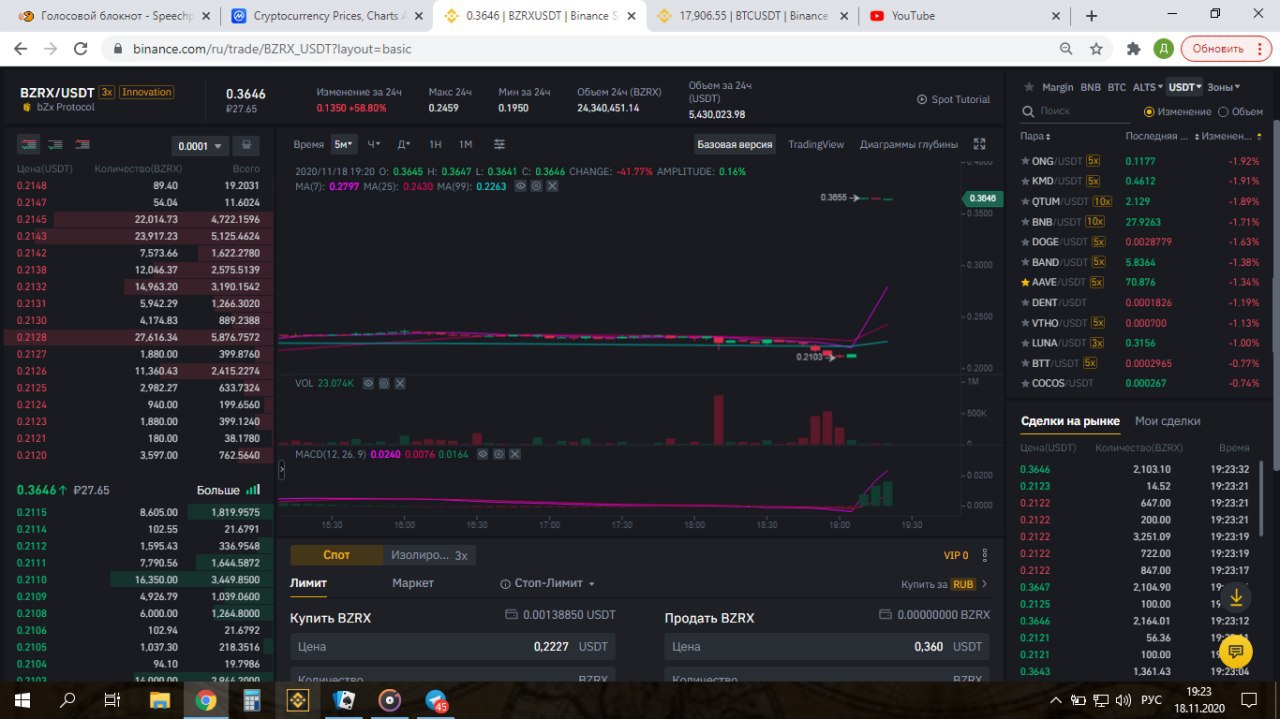The width and height of the screenshot is (1280, 719).
Task: Bookmark this page with star icon
Action: click(x=1096, y=48)
